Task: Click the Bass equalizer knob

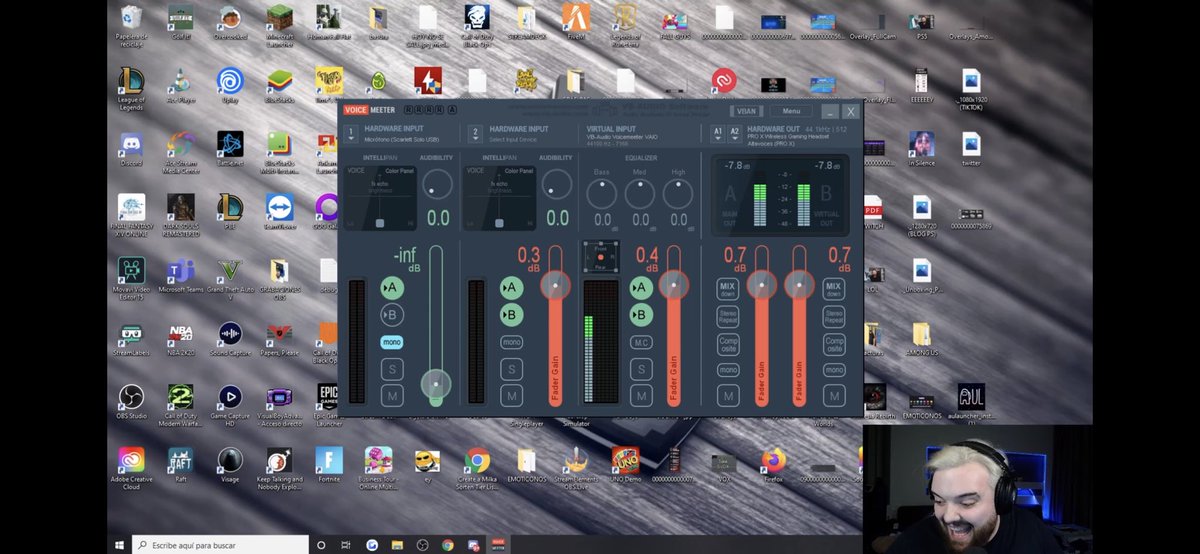Action: [x=602, y=193]
